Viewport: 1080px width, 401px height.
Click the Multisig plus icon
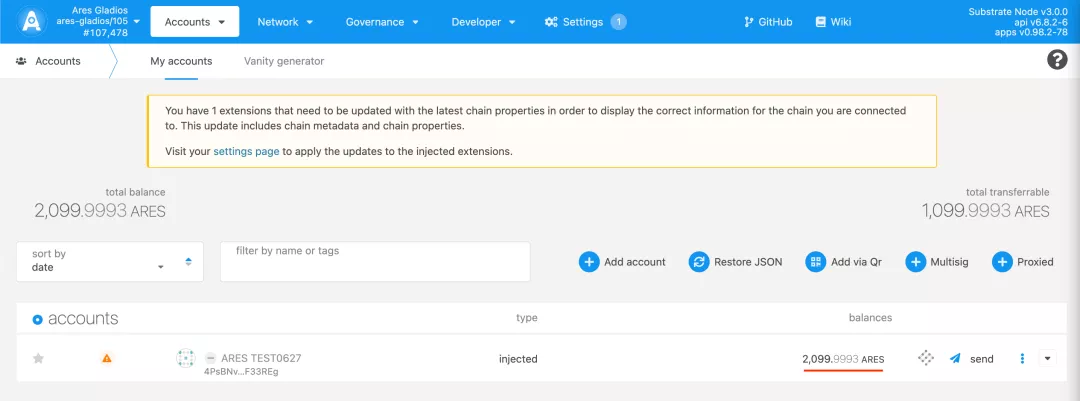(x=915, y=262)
